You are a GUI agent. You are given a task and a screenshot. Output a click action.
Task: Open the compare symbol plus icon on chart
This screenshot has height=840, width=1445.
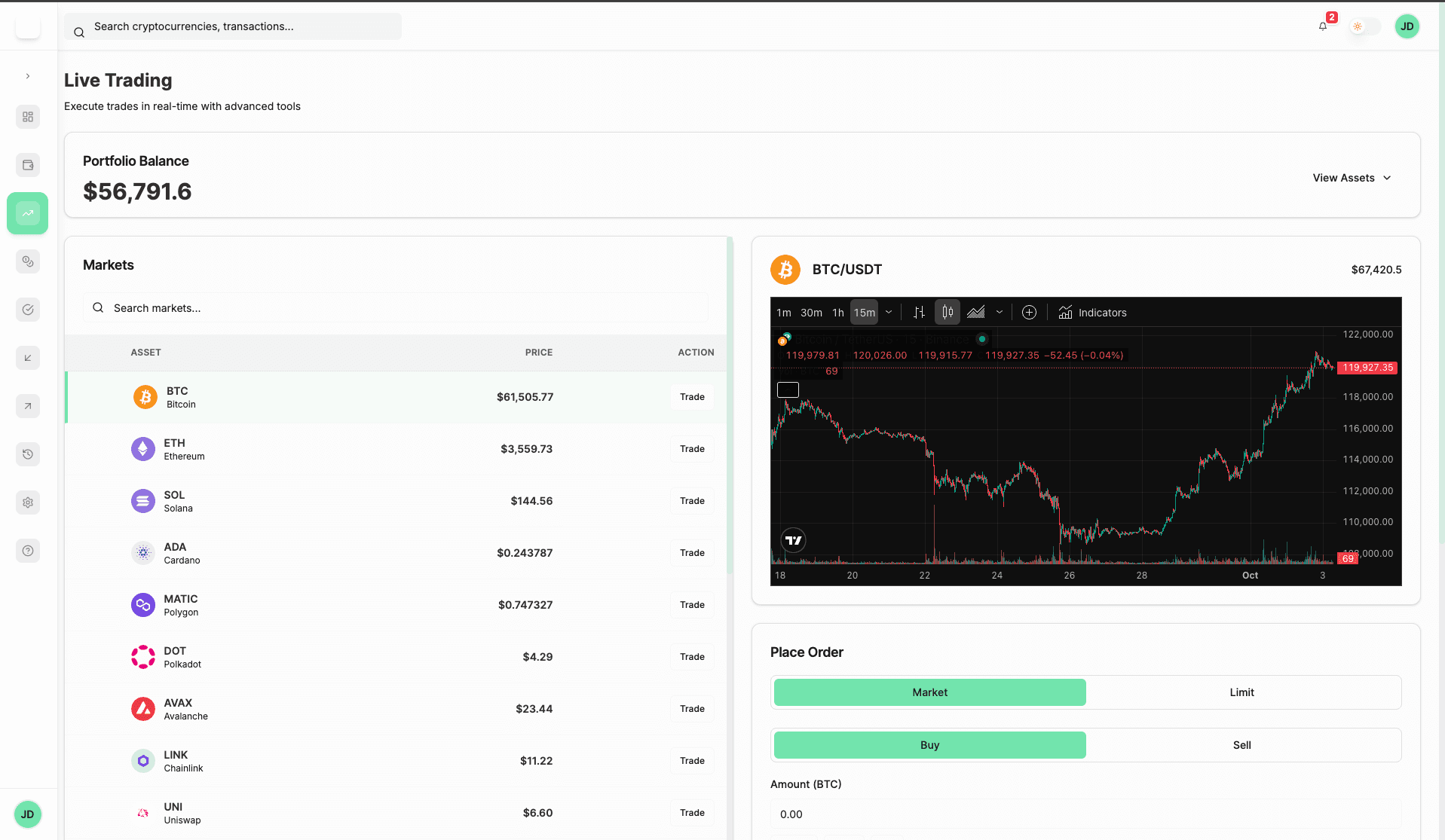pos(1029,312)
